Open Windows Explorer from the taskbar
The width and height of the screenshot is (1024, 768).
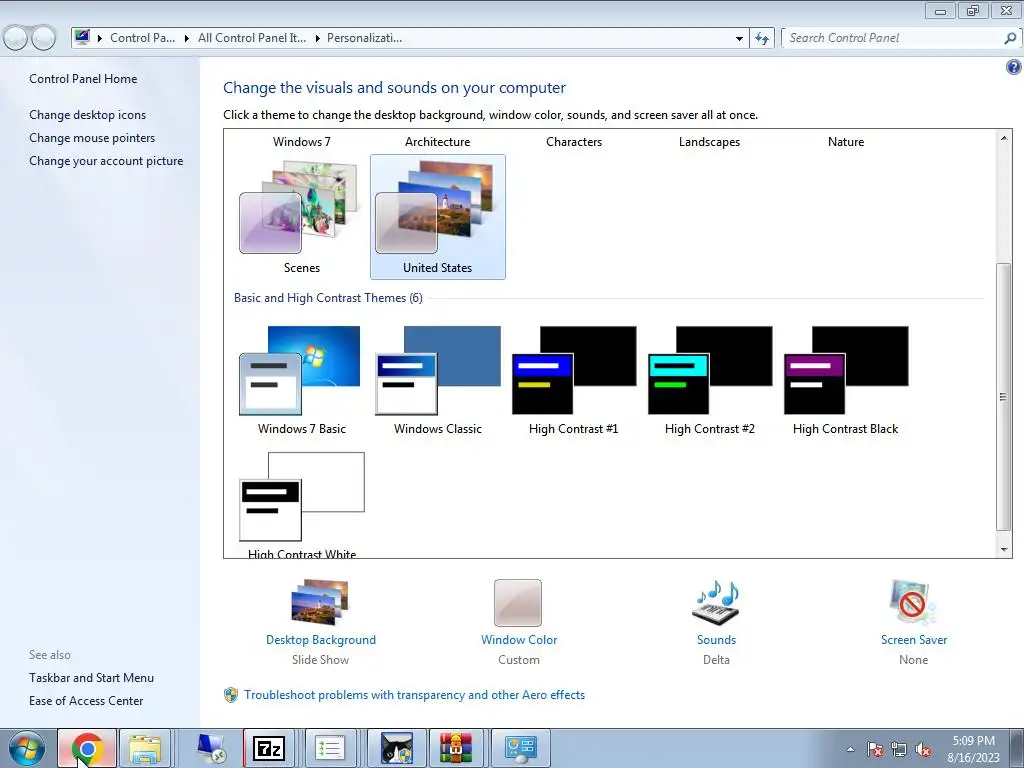pos(145,748)
